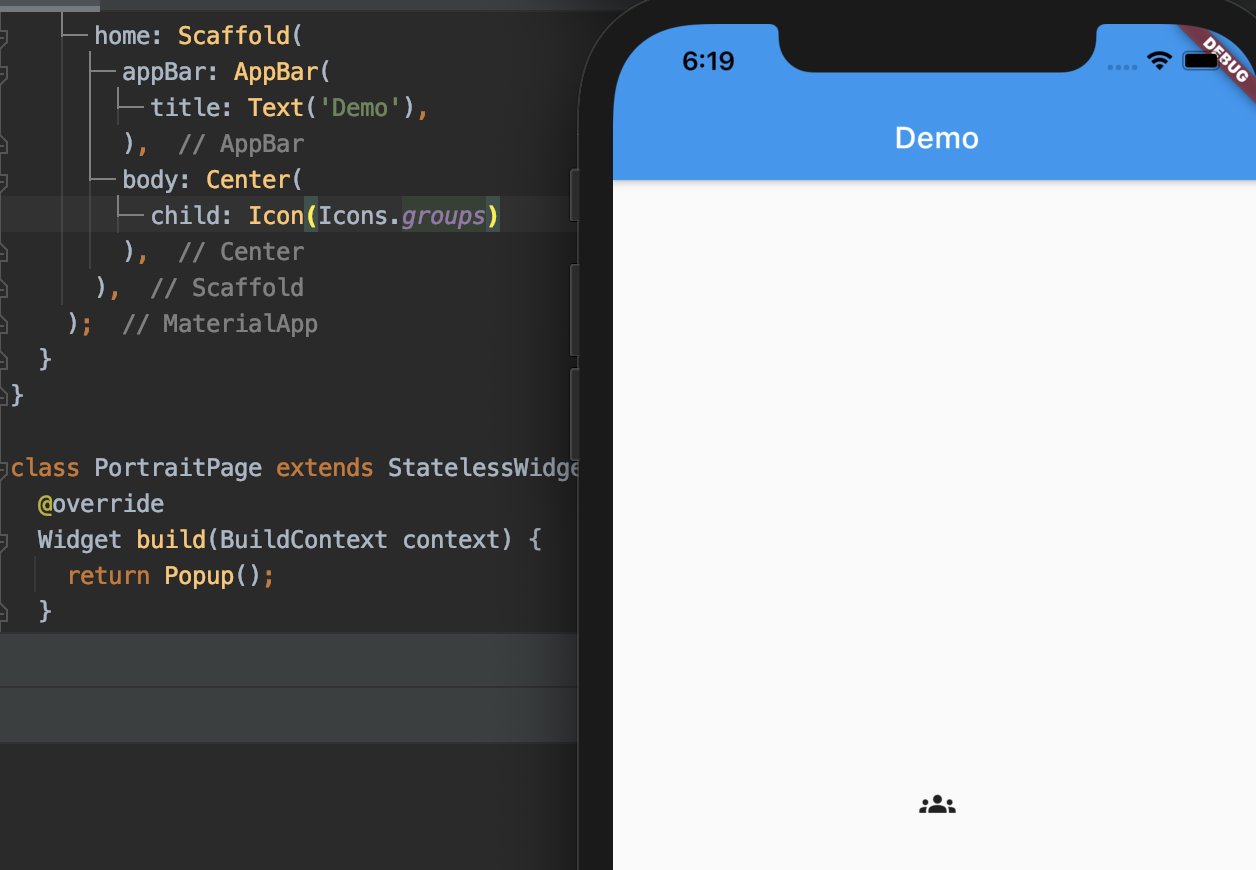Click the '// Center' closing comment
1256x870 pixels.
pos(241,252)
